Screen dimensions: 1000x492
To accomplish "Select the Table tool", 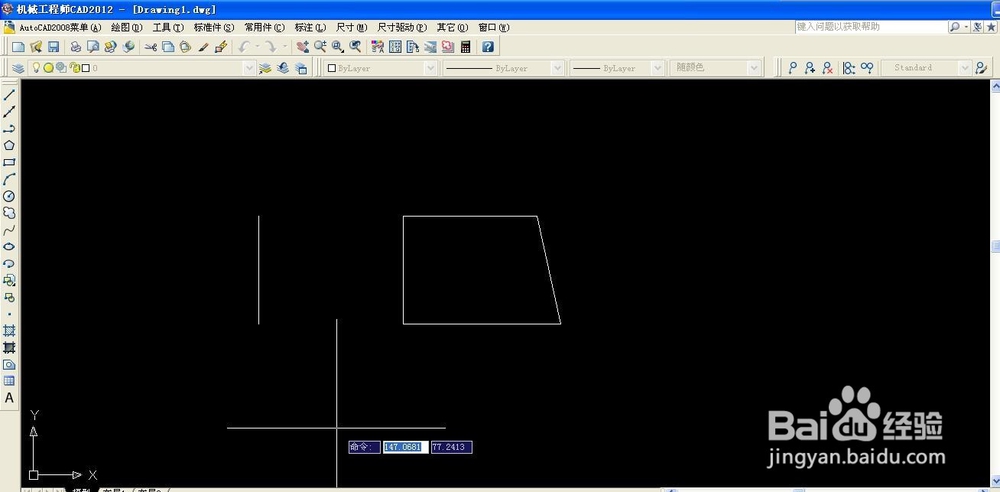I will pos(9,381).
